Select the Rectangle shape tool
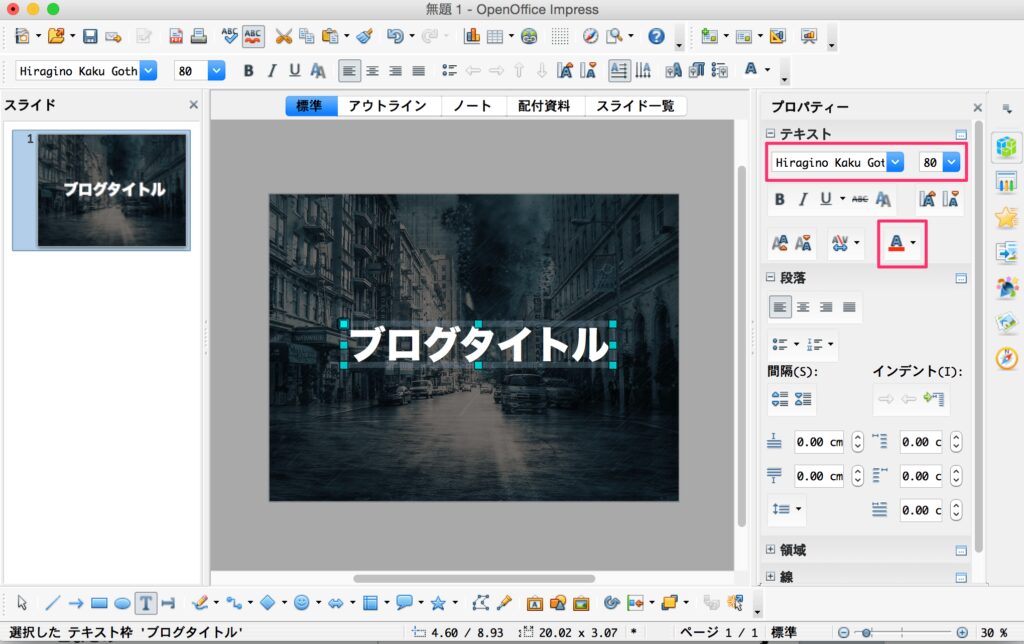1024x644 pixels. point(99,603)
